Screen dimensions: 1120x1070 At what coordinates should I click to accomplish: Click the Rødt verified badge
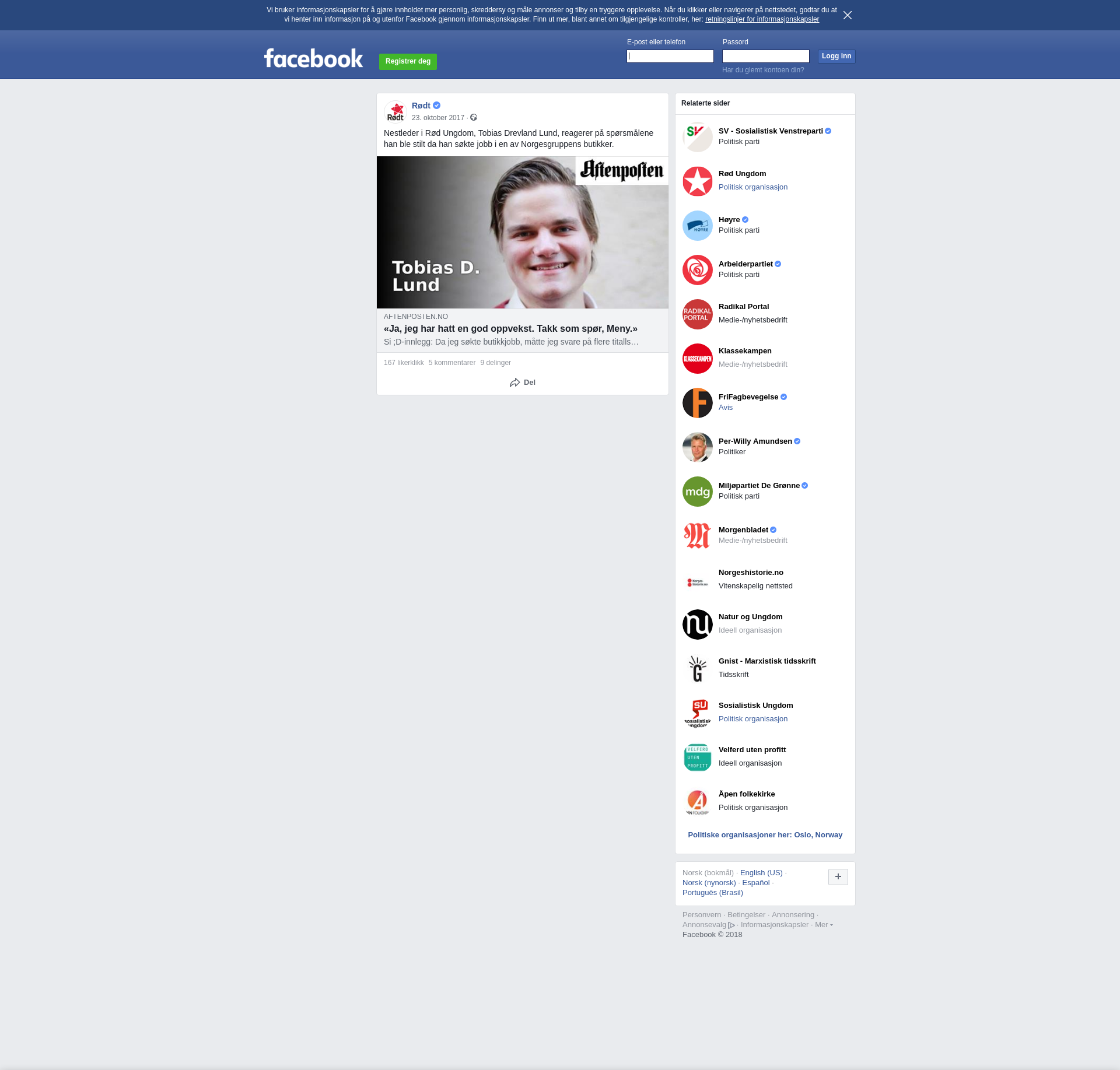click(x=437, y=106)
